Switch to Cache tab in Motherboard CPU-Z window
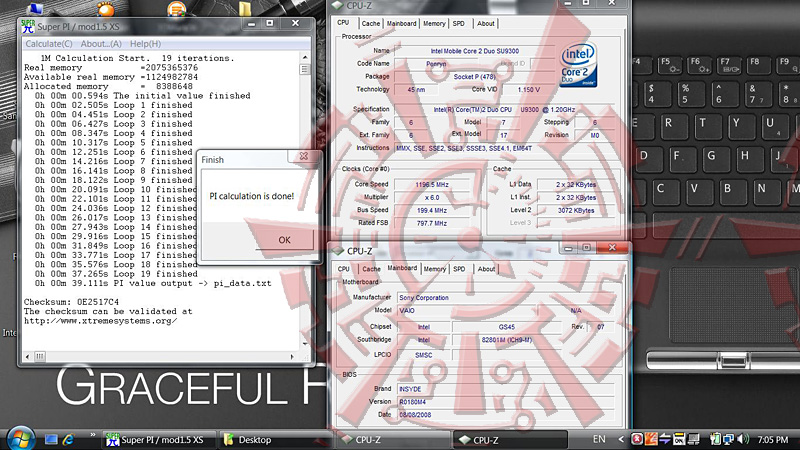Viewport: 800px width, 450px height. click(x=371, y=269)
